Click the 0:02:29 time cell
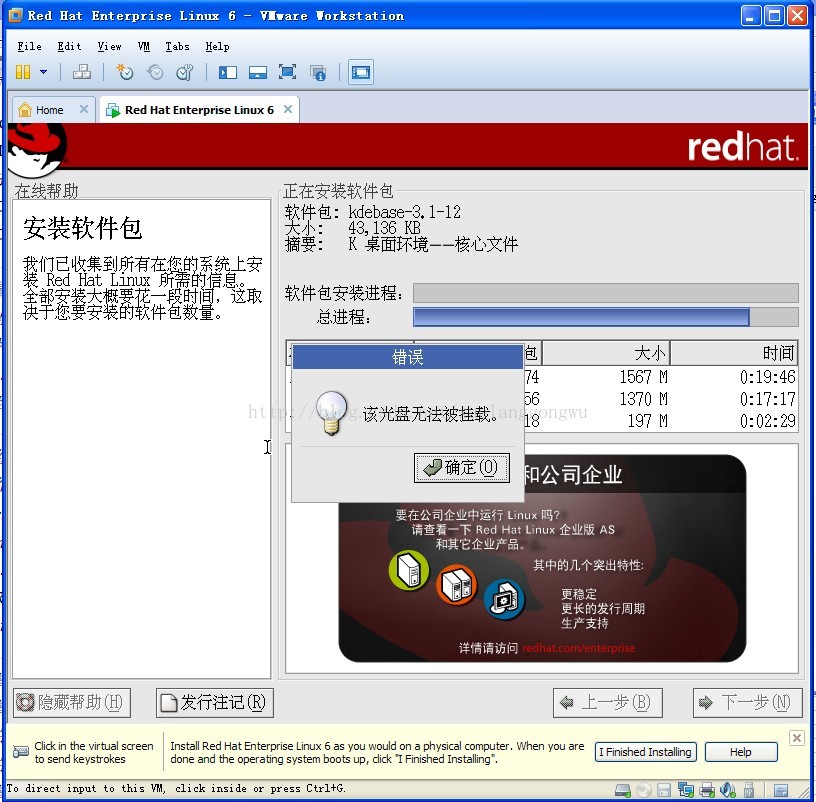 point(768,421)
